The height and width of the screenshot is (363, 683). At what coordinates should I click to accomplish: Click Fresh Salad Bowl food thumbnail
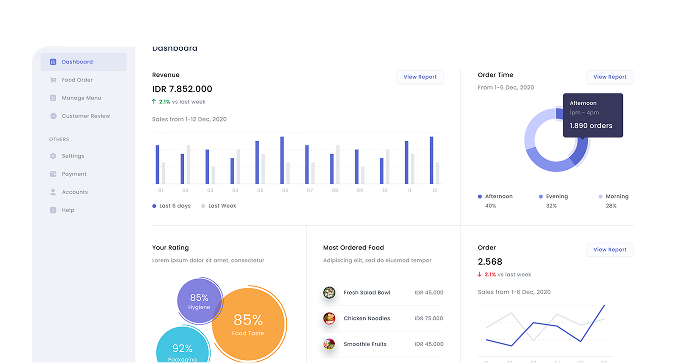[329, 292]
